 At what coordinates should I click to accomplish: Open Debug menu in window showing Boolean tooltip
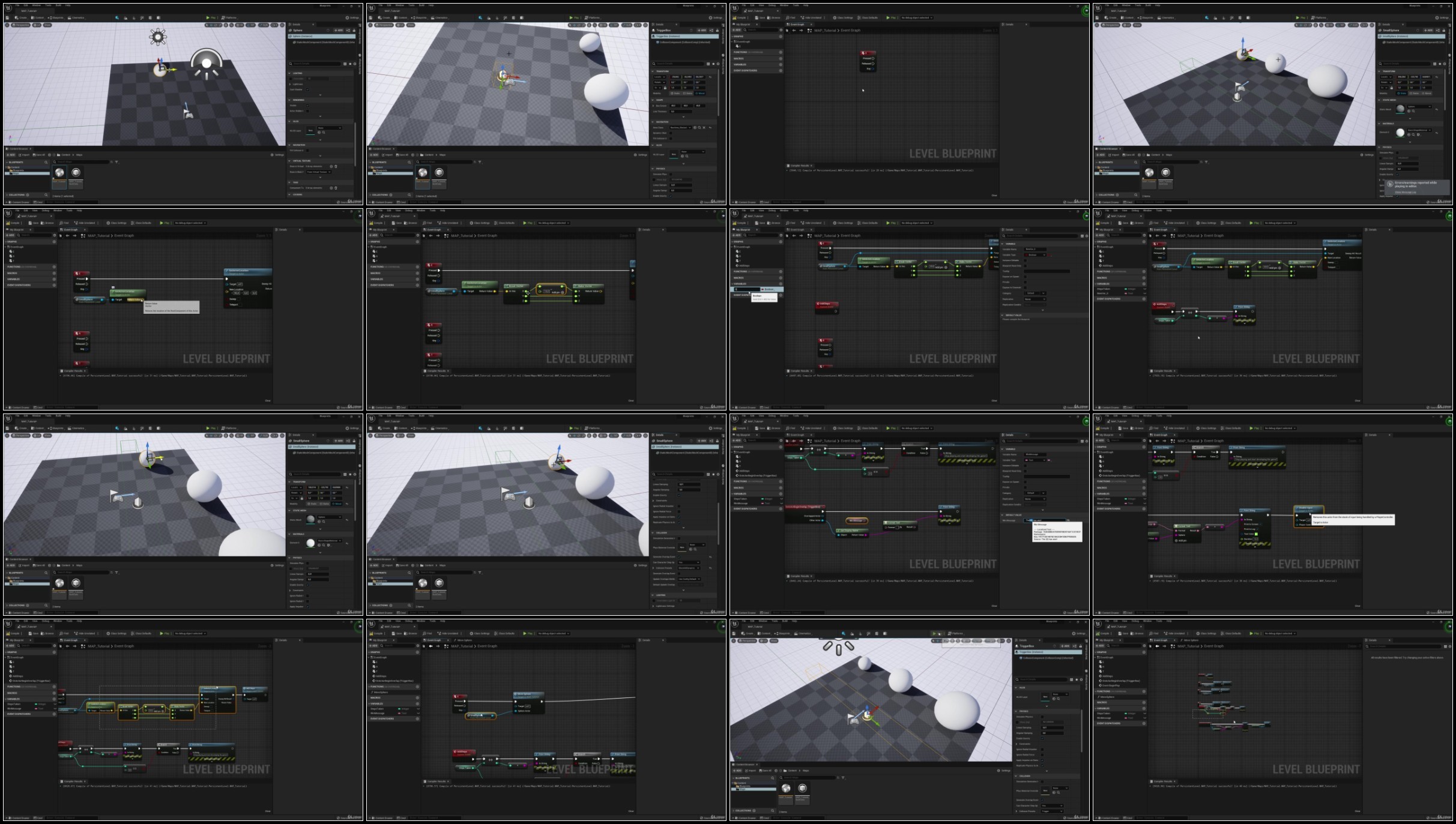pos(772,211)
